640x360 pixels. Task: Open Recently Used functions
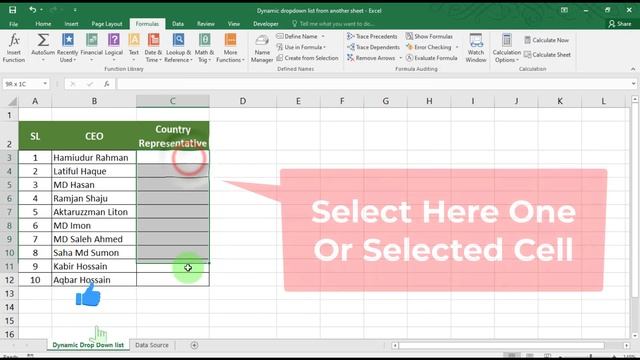67,48
